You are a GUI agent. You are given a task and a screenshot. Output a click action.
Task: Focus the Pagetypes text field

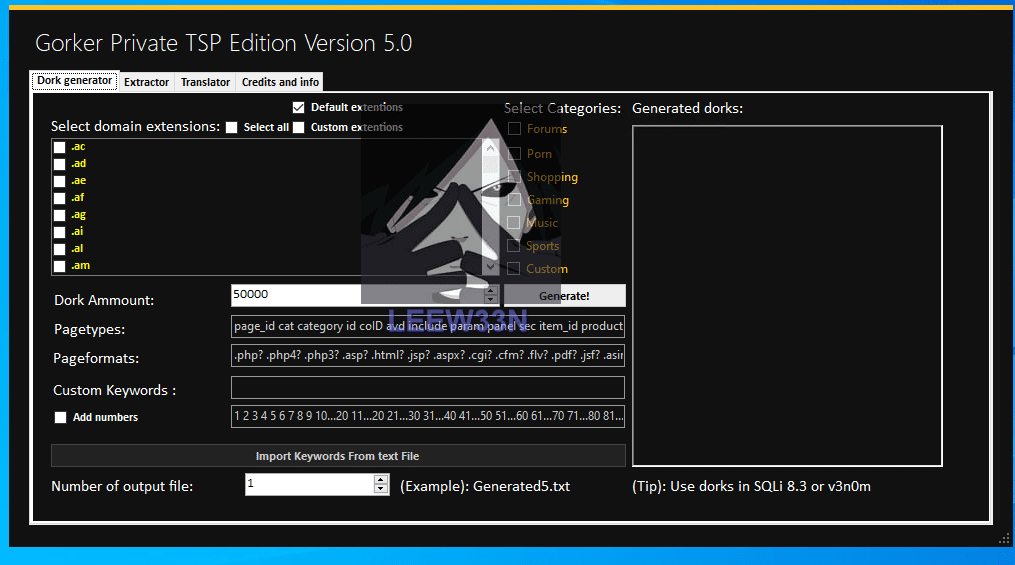[427, 326]
